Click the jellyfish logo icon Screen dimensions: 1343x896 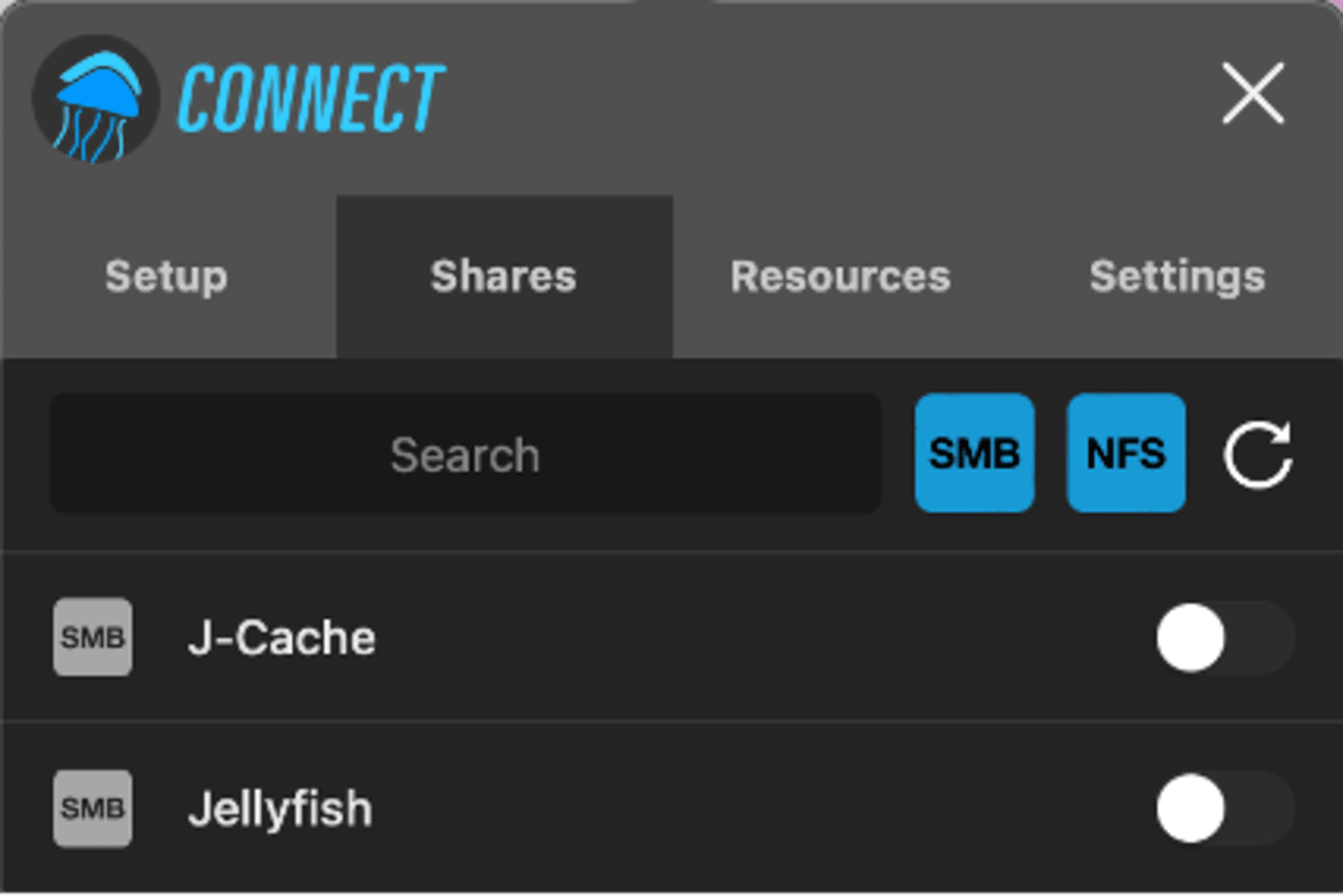coord(95,100)
